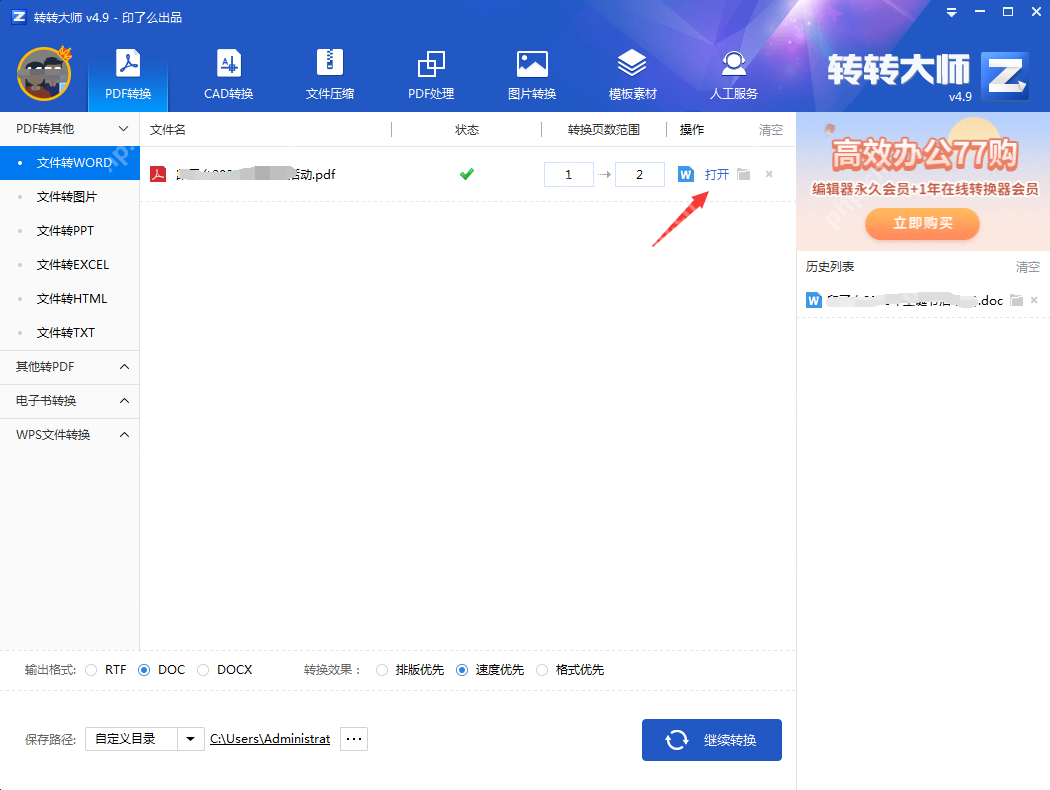Click 立即购买 to purchase membership
1050x790 pixels.
(x=922, y=224)
